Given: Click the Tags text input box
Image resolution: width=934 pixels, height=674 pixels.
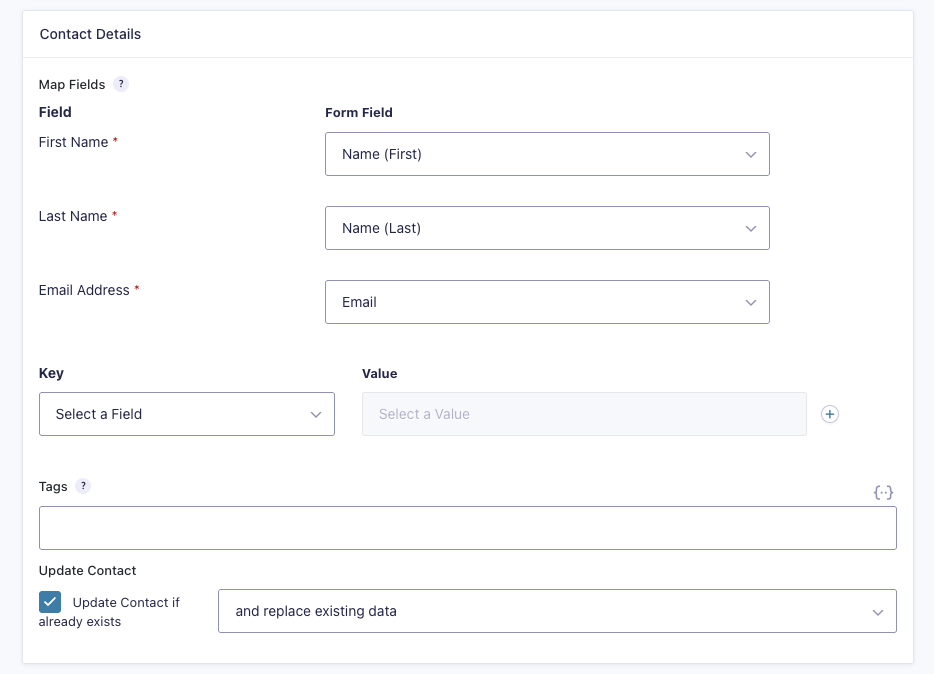Looking at the screenshot, I should coord(468,528).
